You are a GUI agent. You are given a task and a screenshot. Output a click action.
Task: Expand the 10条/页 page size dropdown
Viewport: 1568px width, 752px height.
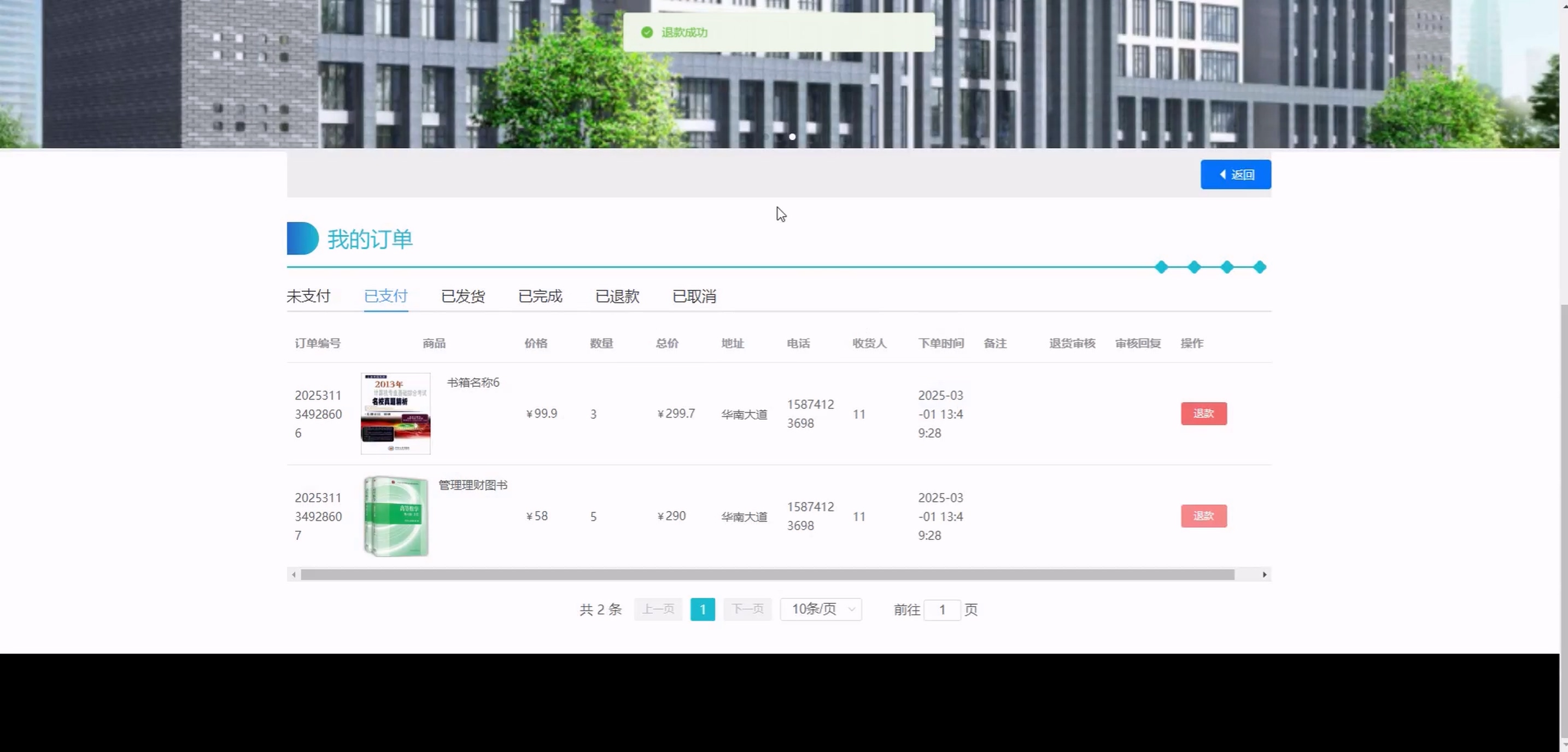821,609
